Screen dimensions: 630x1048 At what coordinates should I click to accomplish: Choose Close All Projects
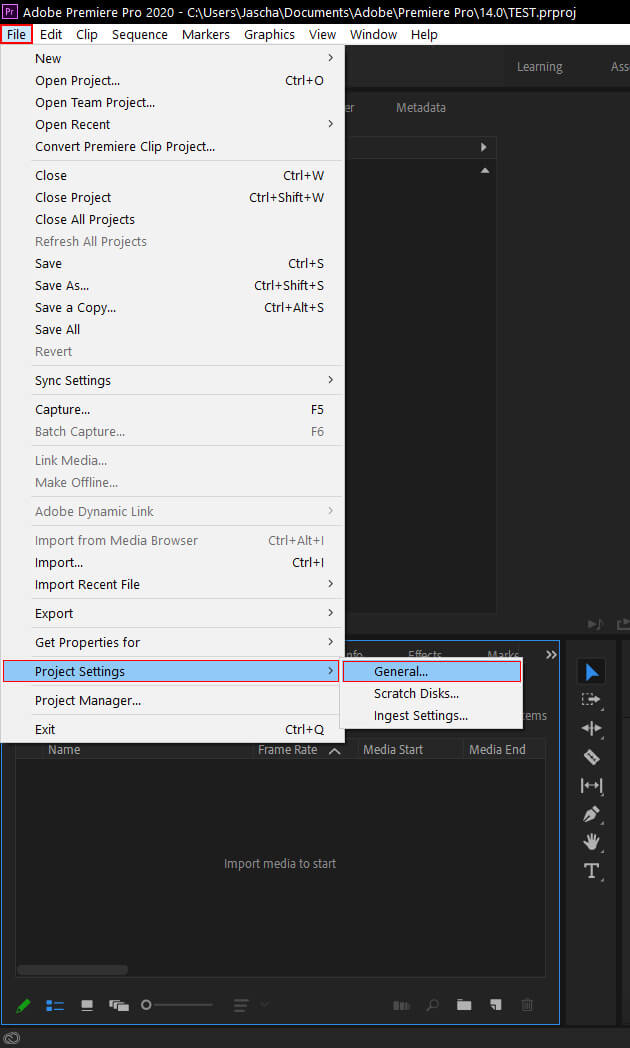click(x=172, y=220)
